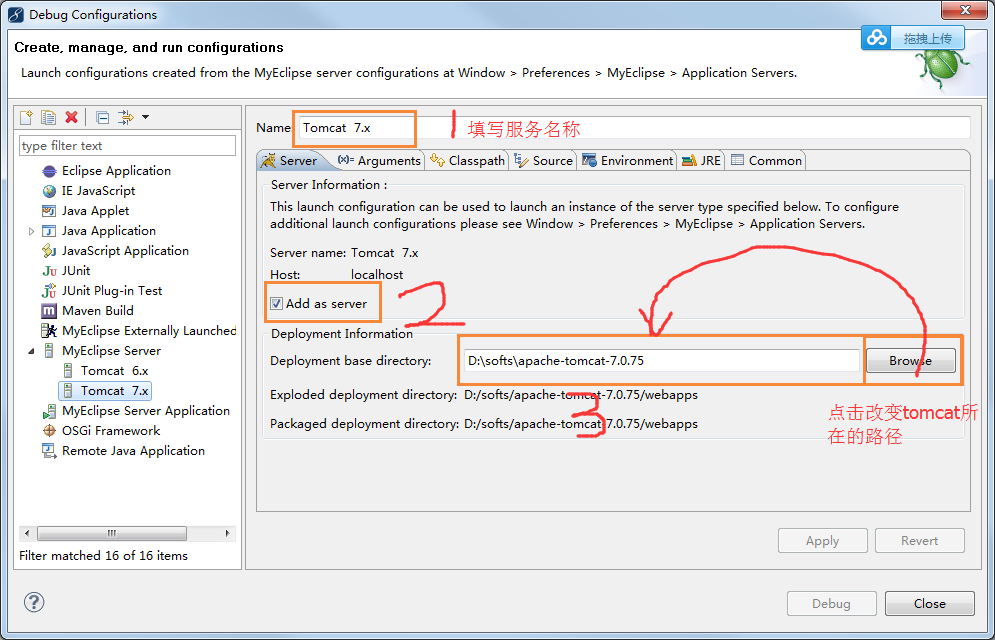Switch to the Arguments tab

380,159
